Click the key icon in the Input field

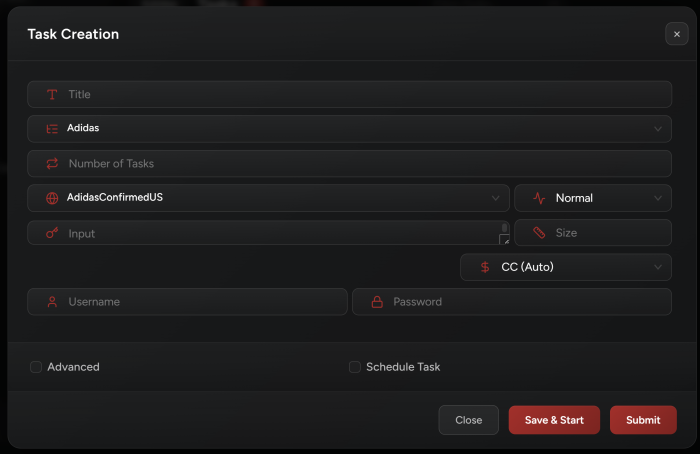tap(52, 233)
